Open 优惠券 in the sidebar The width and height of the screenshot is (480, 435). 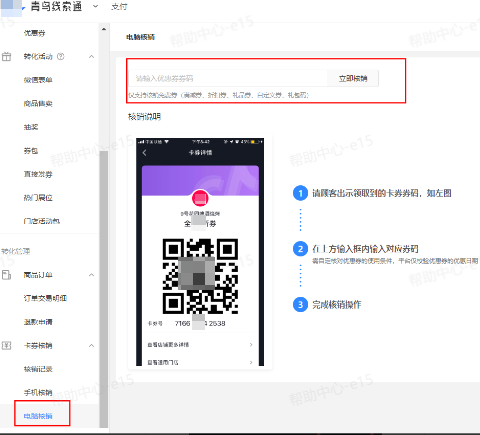pos(34,33)
